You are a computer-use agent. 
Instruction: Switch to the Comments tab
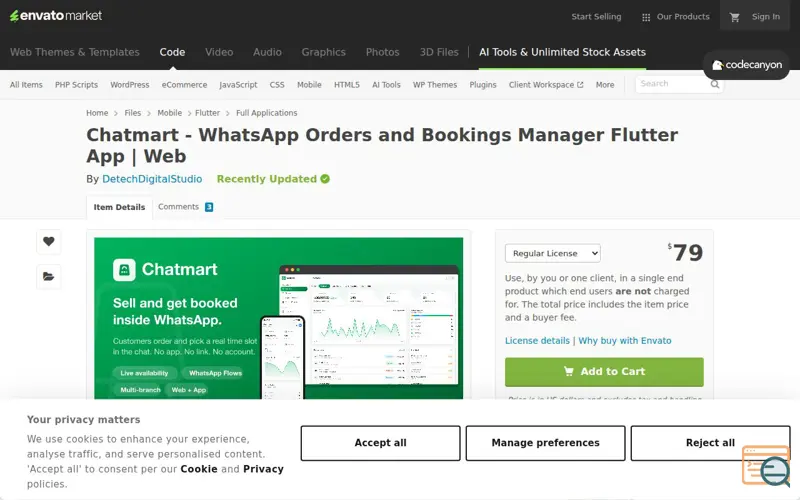[x=178, y=207]
